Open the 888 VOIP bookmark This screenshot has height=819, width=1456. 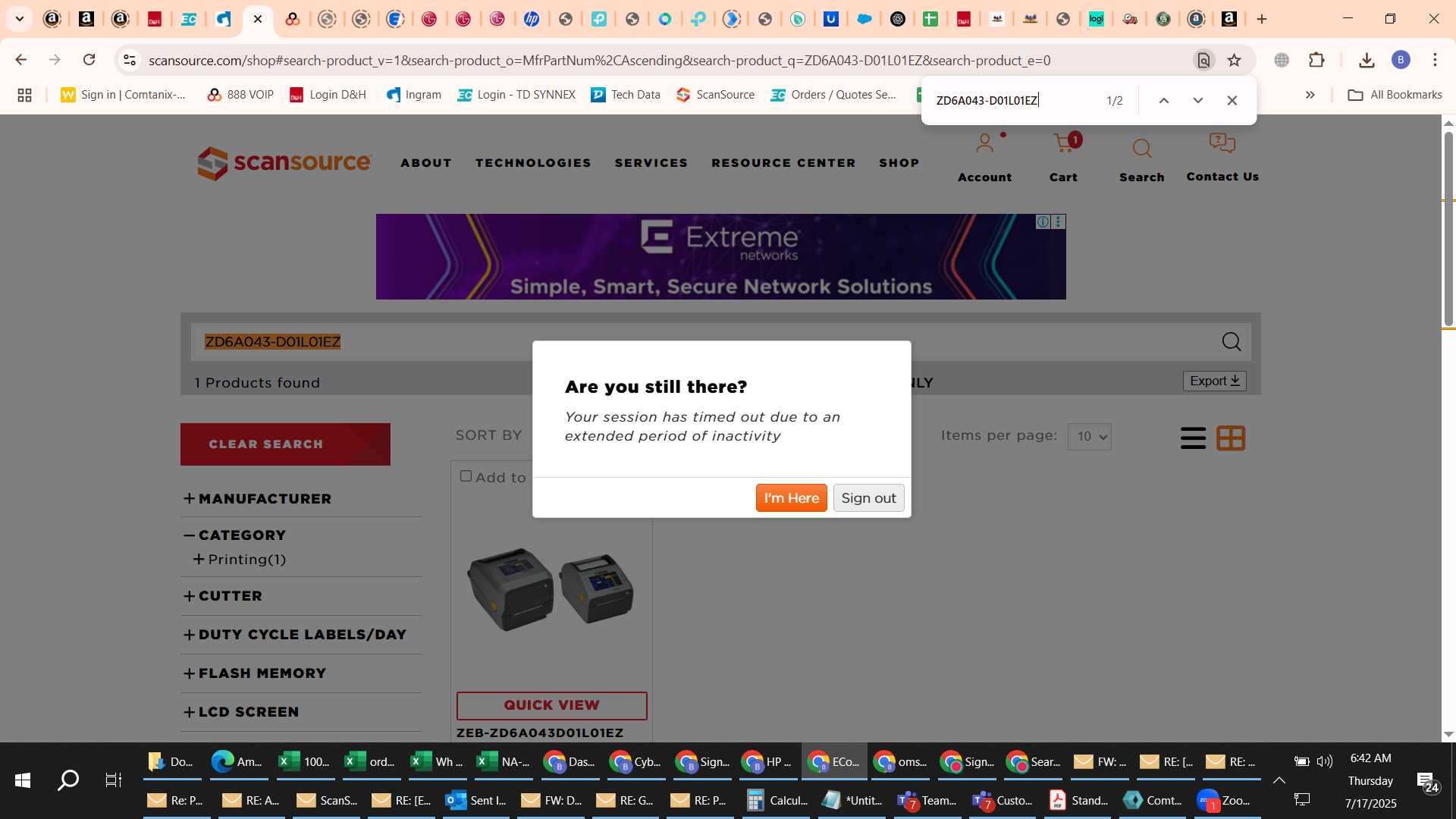[x=240, y=95]
